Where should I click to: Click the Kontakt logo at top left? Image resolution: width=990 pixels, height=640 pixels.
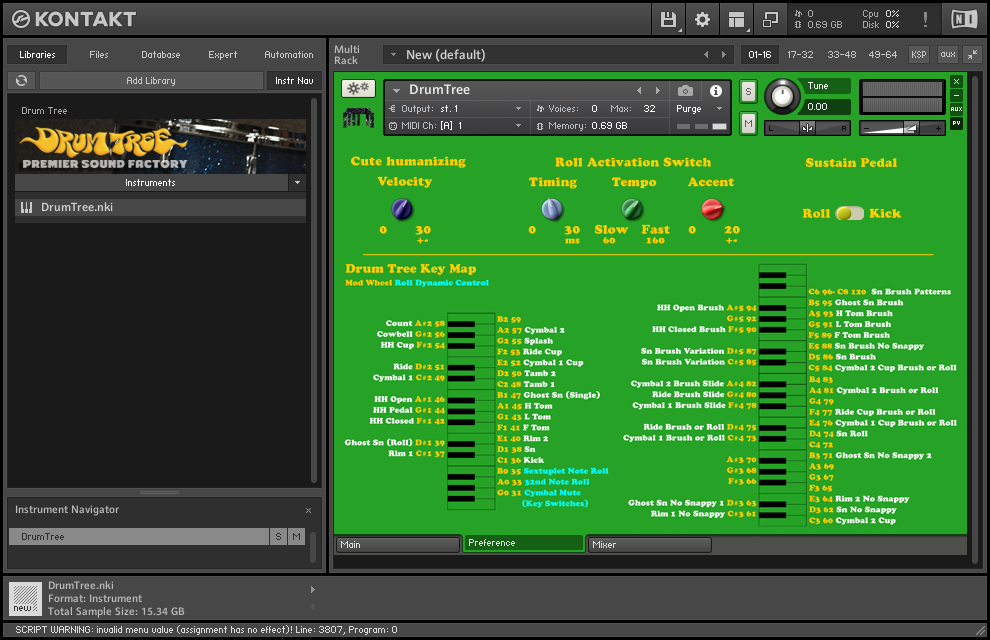pyautogui.click(x=74, y=20)
